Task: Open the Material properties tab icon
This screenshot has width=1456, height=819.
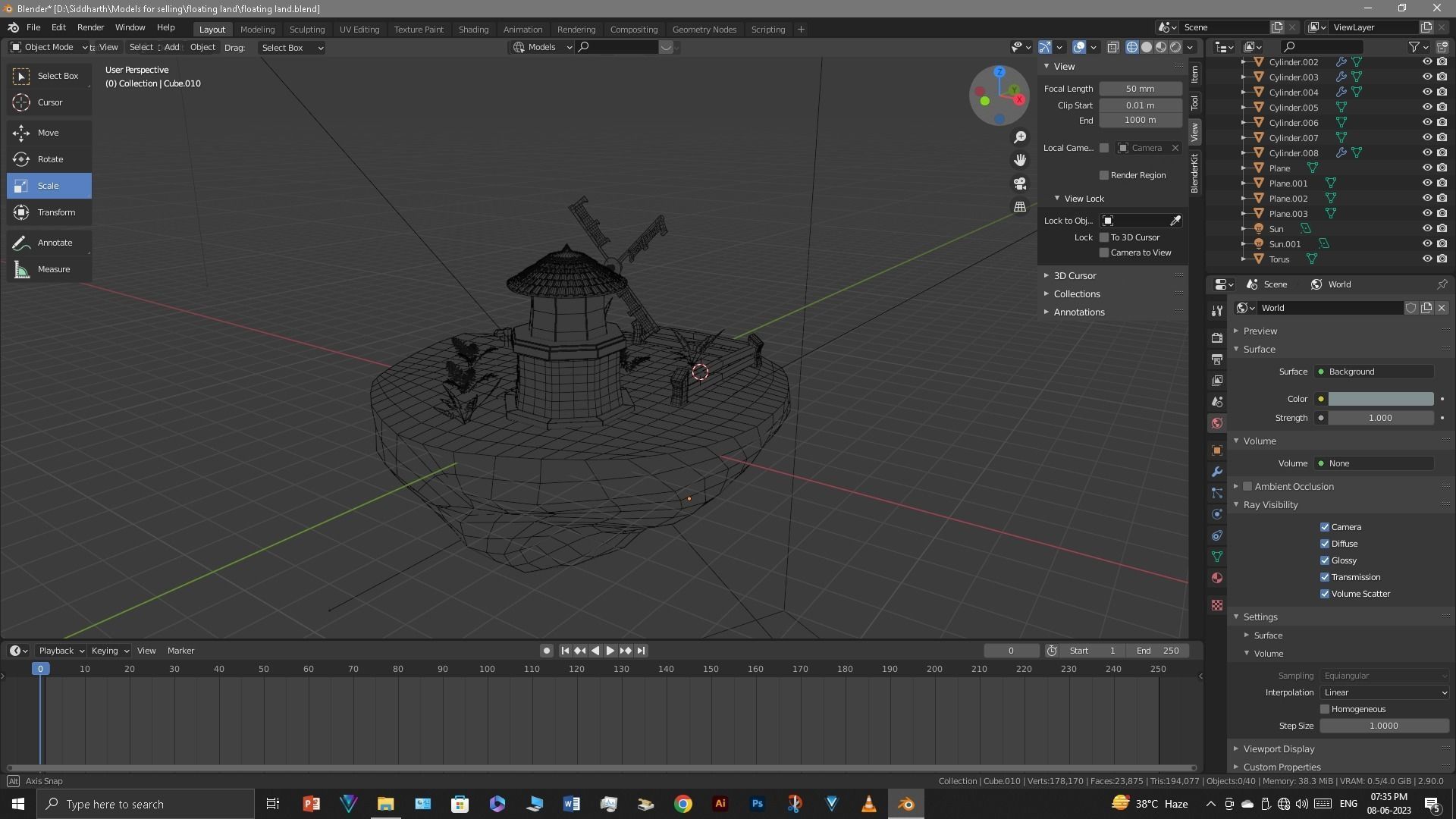Action: click(x=1217, y=578)
